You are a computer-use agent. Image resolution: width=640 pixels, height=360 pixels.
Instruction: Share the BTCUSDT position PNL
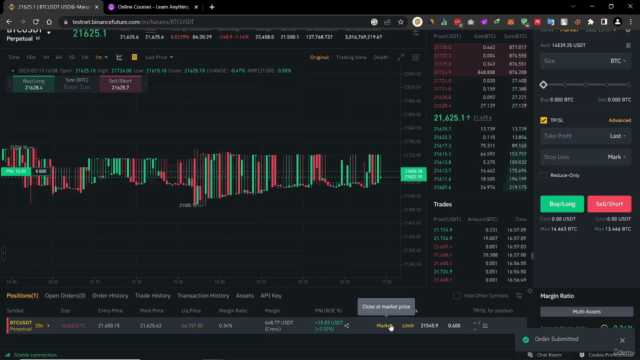click(x=347, y=326)
